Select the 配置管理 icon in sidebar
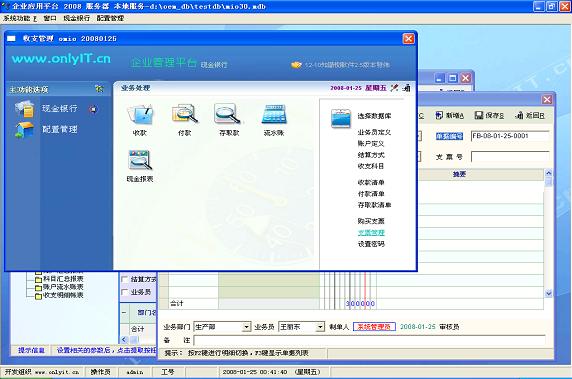This screenshot has height=379, width=572. (24, 130)
